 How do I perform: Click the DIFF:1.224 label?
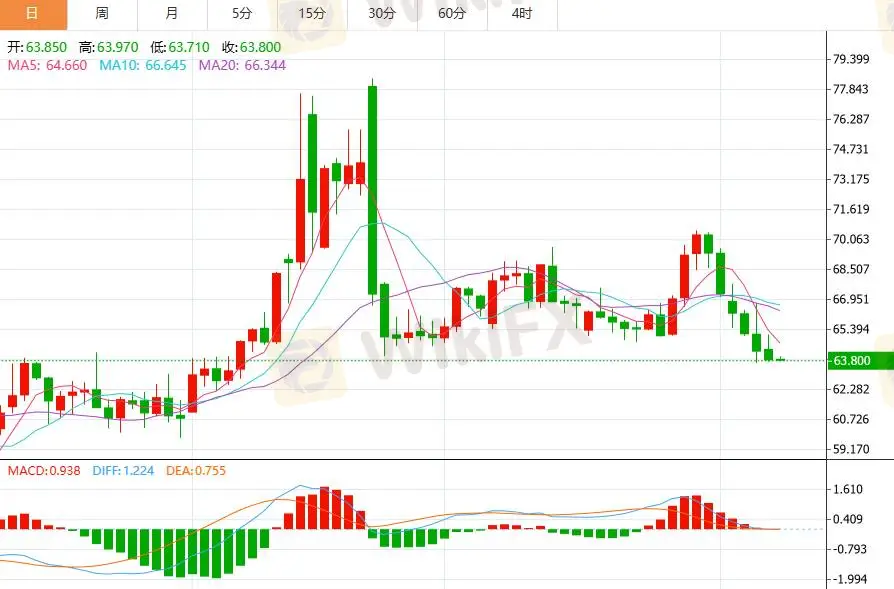tap(123, 471)
